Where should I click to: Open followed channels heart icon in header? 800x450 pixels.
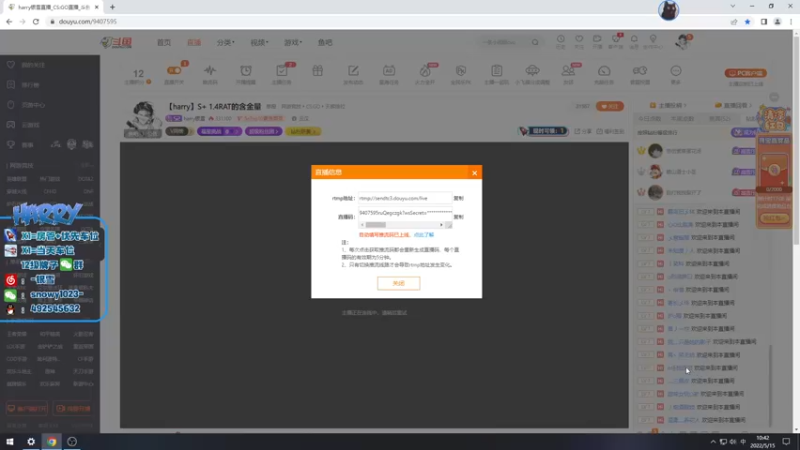(579, 41)
